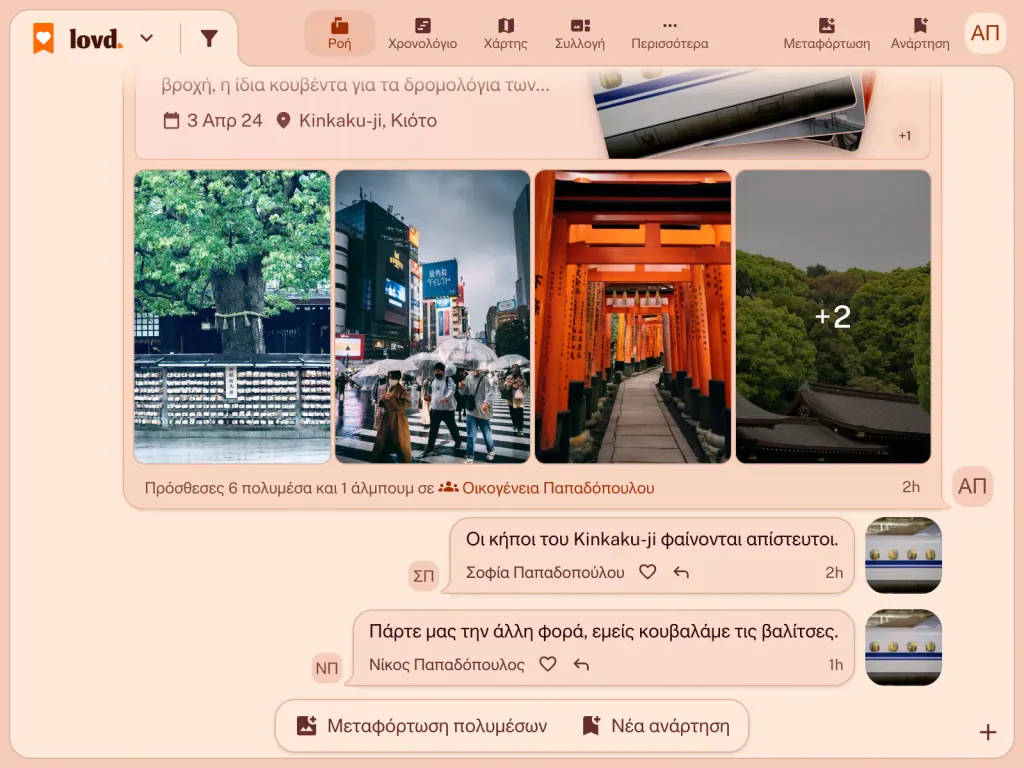Click the 2h timestamp on the post
This screenshot has width=1024, height=768.
coord(911,487)
